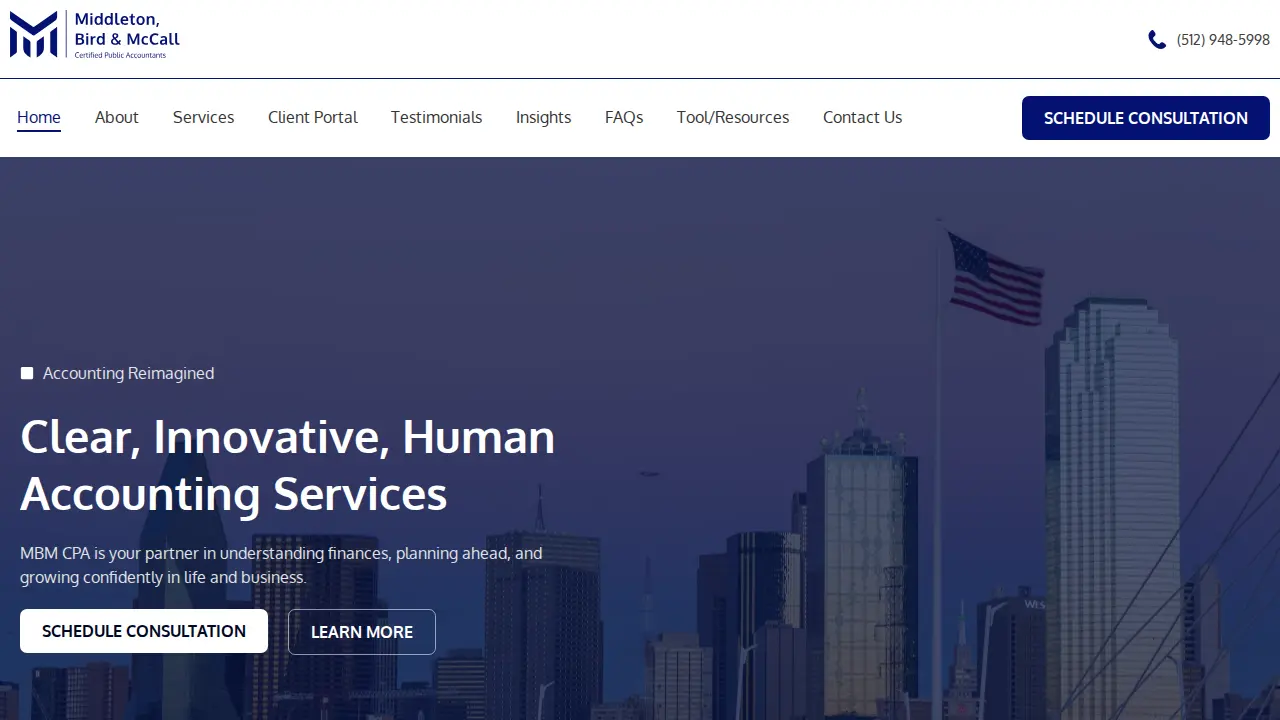
Task: Go to the Home menu item
Action: point(39,117)
